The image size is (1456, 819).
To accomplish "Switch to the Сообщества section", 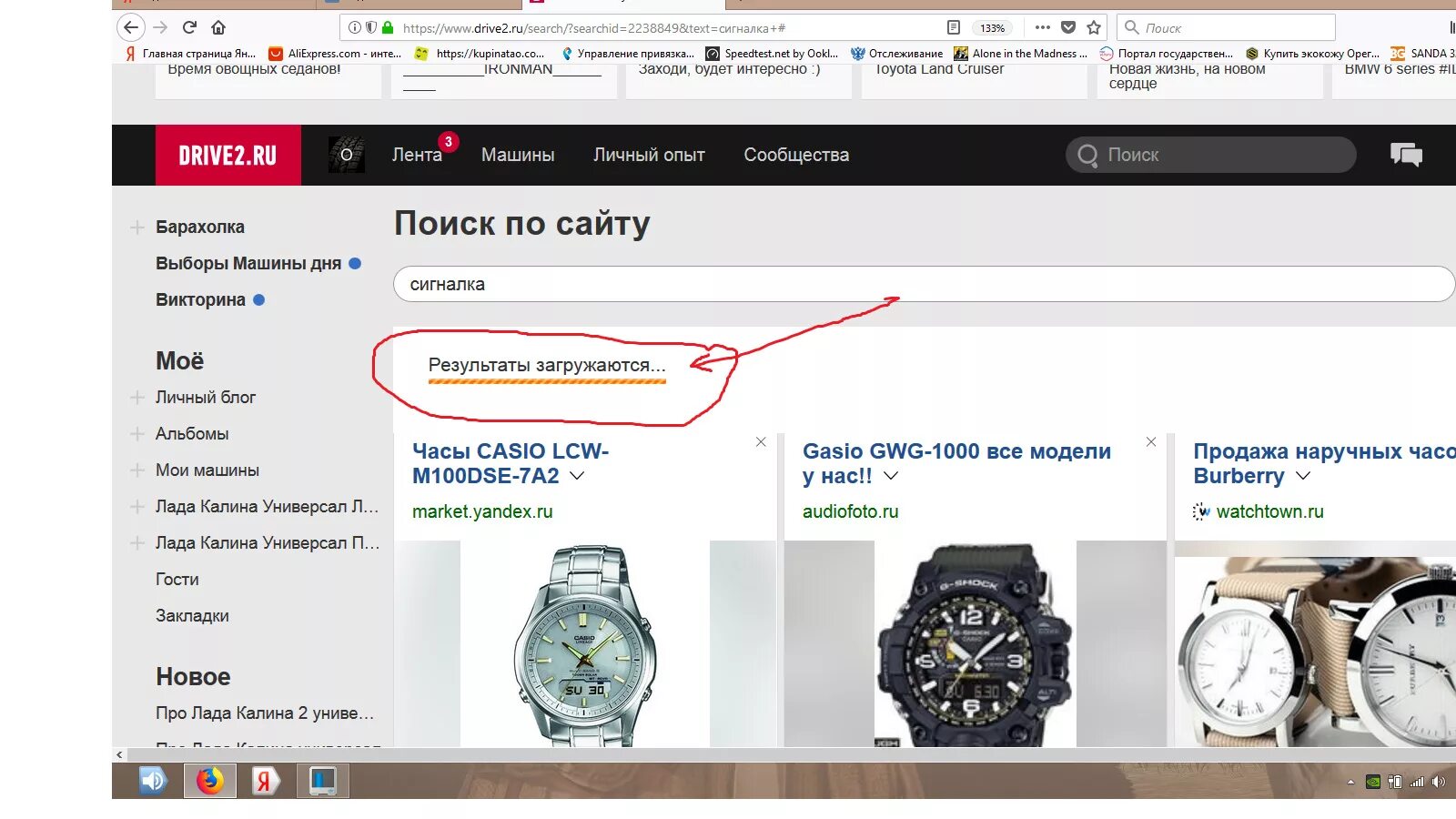I will (x=795, y=155).
